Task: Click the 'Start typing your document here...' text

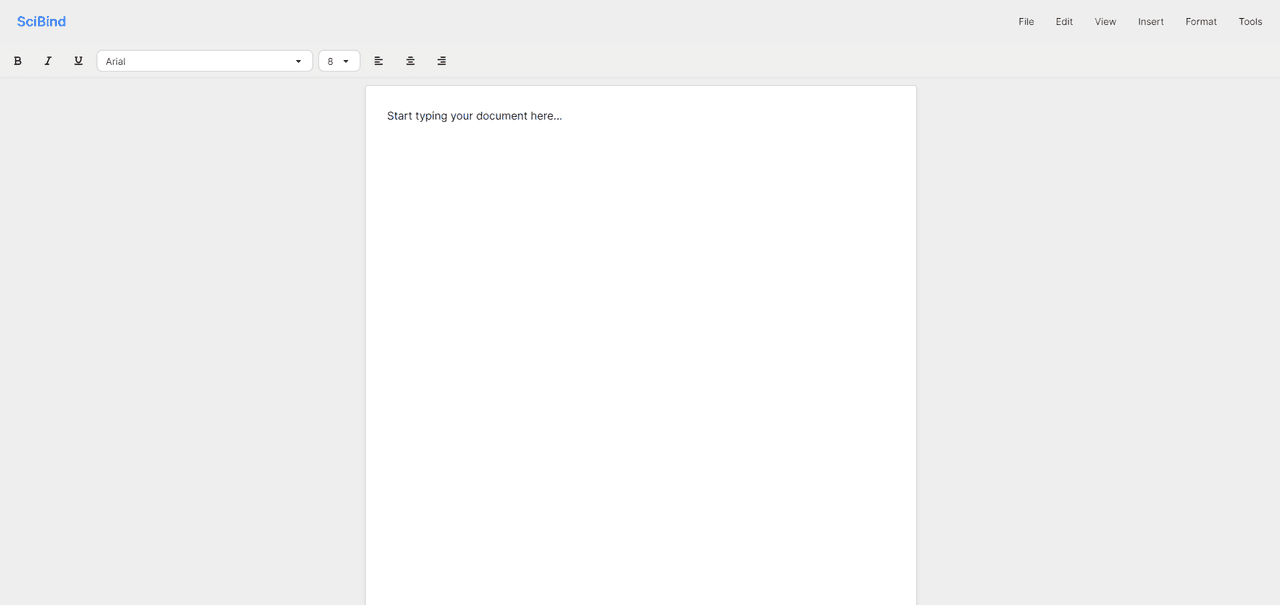Action: (474, 116)
